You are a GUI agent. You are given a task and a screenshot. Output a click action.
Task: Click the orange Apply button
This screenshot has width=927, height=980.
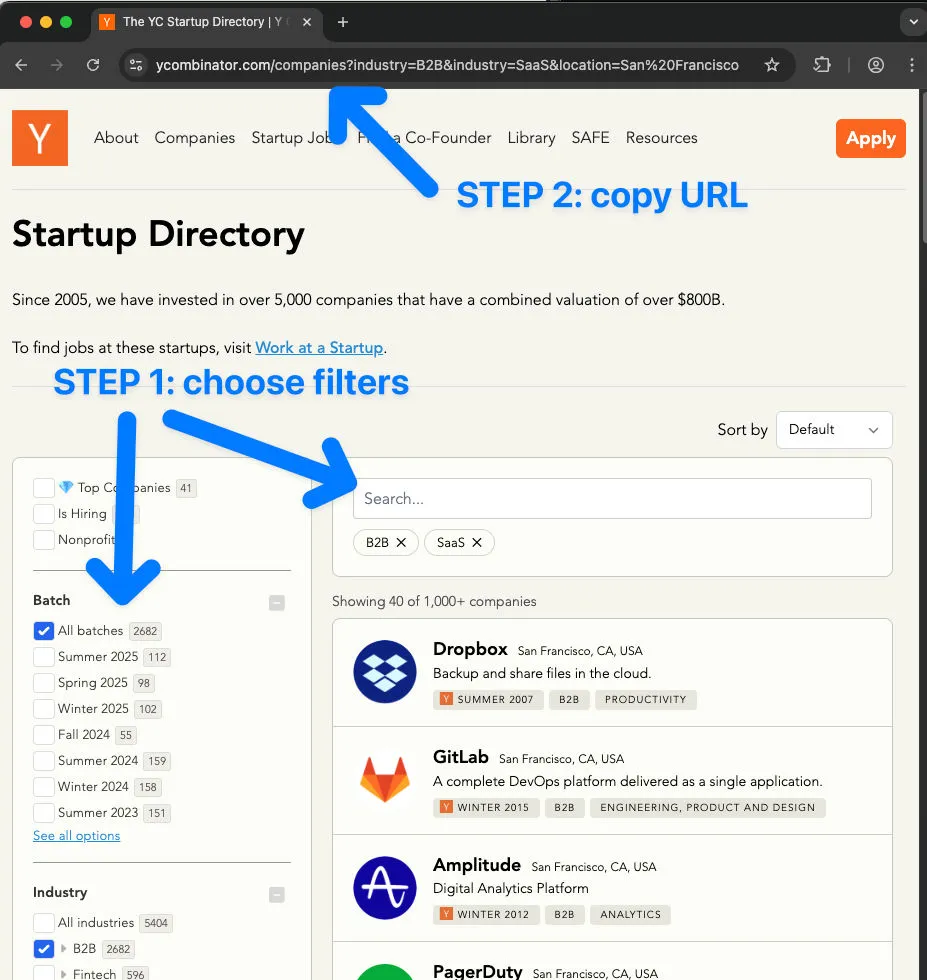871,138
